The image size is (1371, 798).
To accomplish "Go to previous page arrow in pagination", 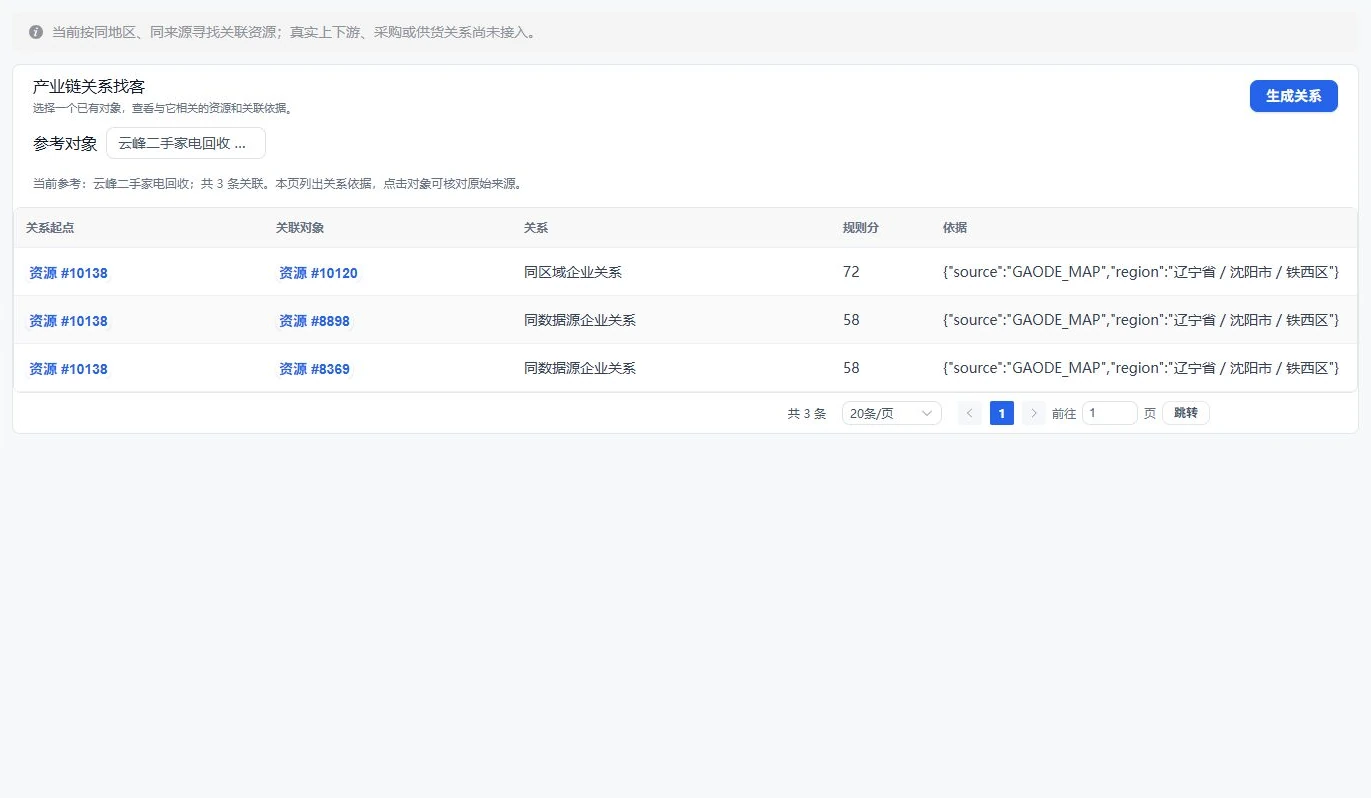I will 969,413.
